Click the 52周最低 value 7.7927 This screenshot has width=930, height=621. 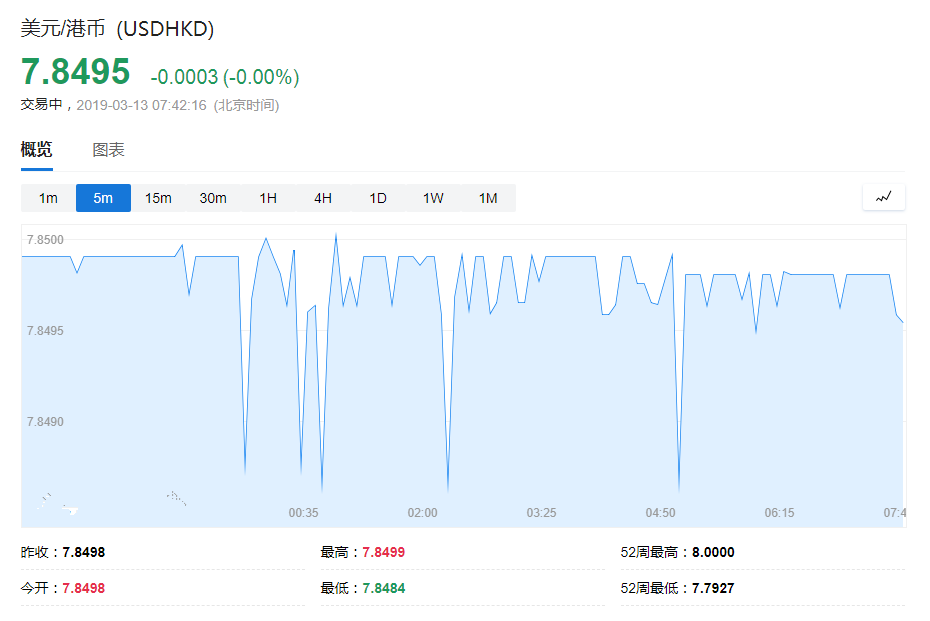coord(714,588)
